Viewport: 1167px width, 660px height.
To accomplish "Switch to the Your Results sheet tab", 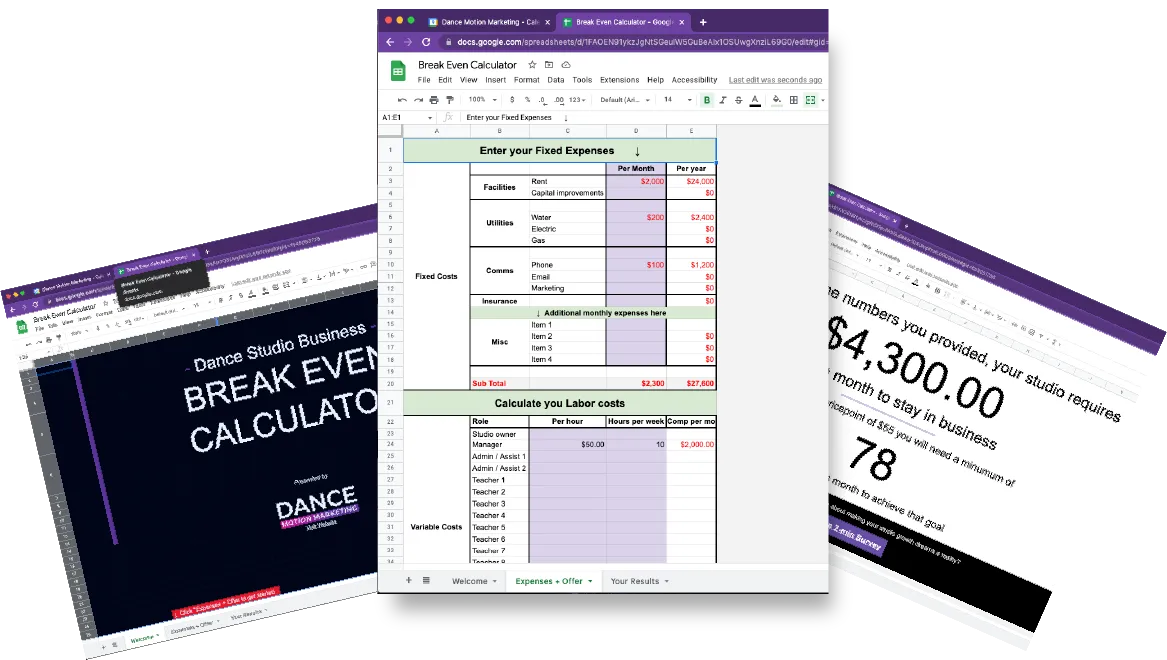I will [x=635, y=581].
